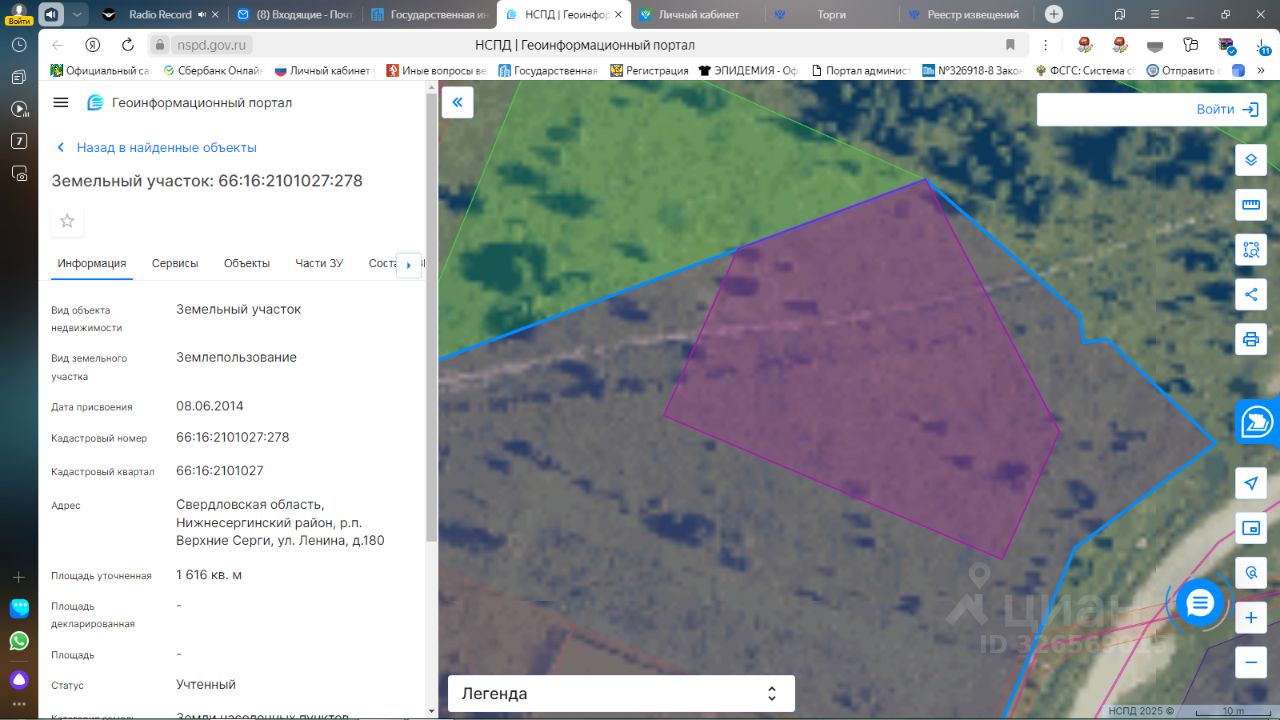
Task: Open the tab list dropdown in browser
Action: pyautogui.click(x=78, y=14)
